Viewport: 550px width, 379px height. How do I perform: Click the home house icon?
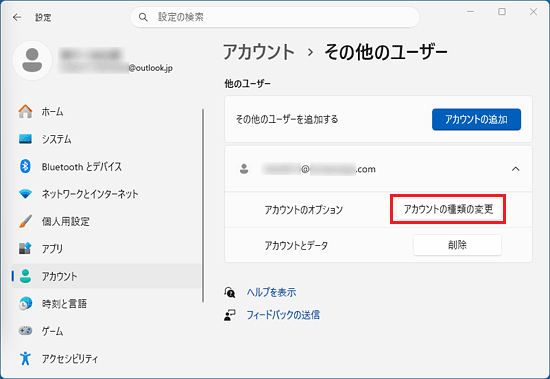pos(25,112)
